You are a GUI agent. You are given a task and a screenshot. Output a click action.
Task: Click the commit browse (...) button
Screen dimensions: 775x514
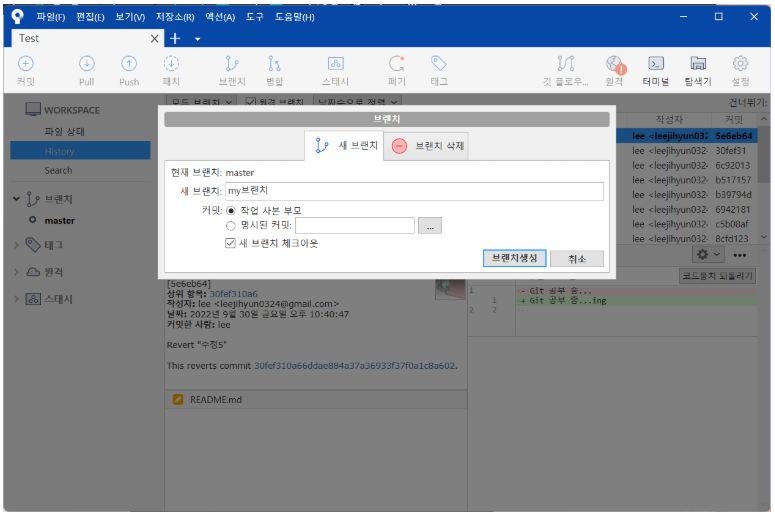pos(430,226)
